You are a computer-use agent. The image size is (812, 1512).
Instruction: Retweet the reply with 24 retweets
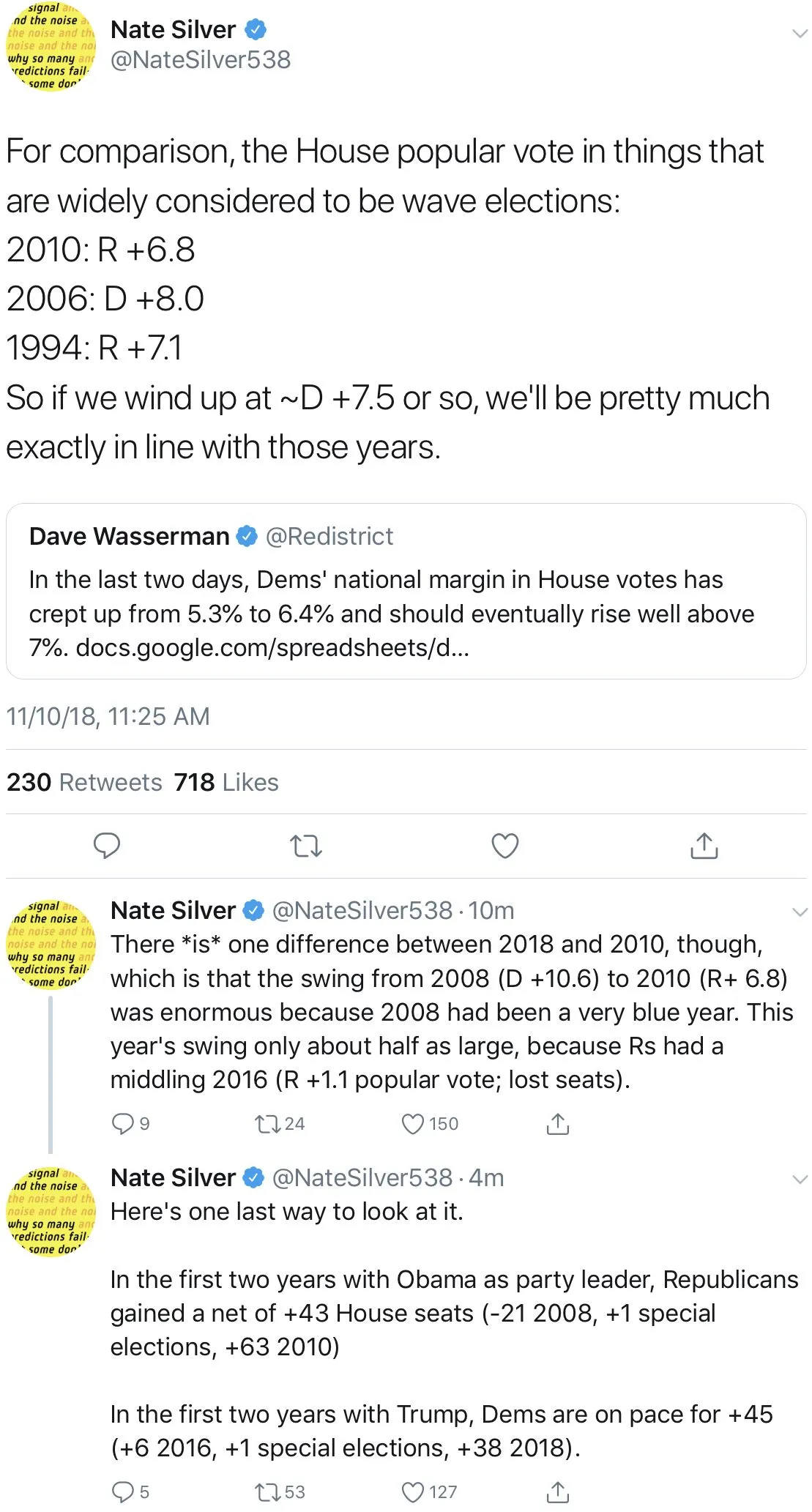(265, 1123)
